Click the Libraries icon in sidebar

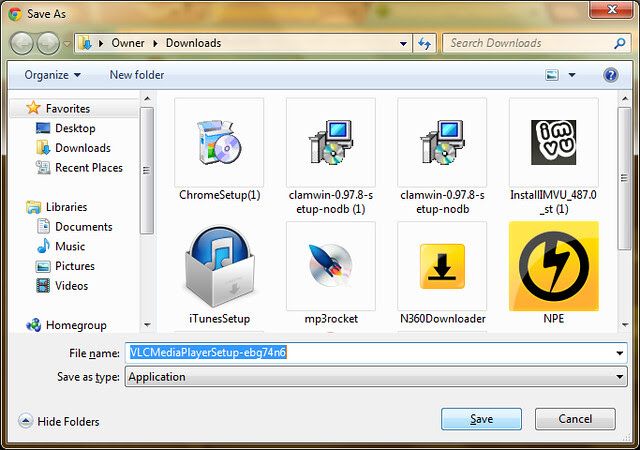click(33, 207)
